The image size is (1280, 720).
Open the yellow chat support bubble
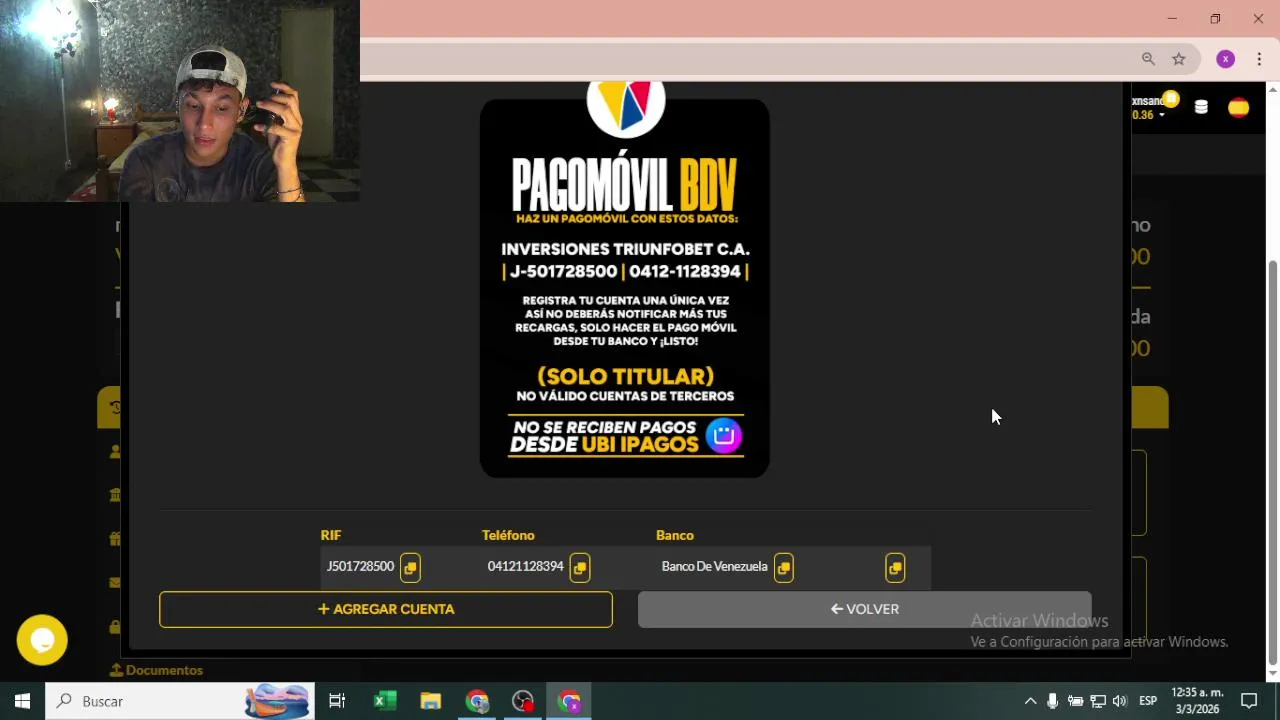pos(42,640)
